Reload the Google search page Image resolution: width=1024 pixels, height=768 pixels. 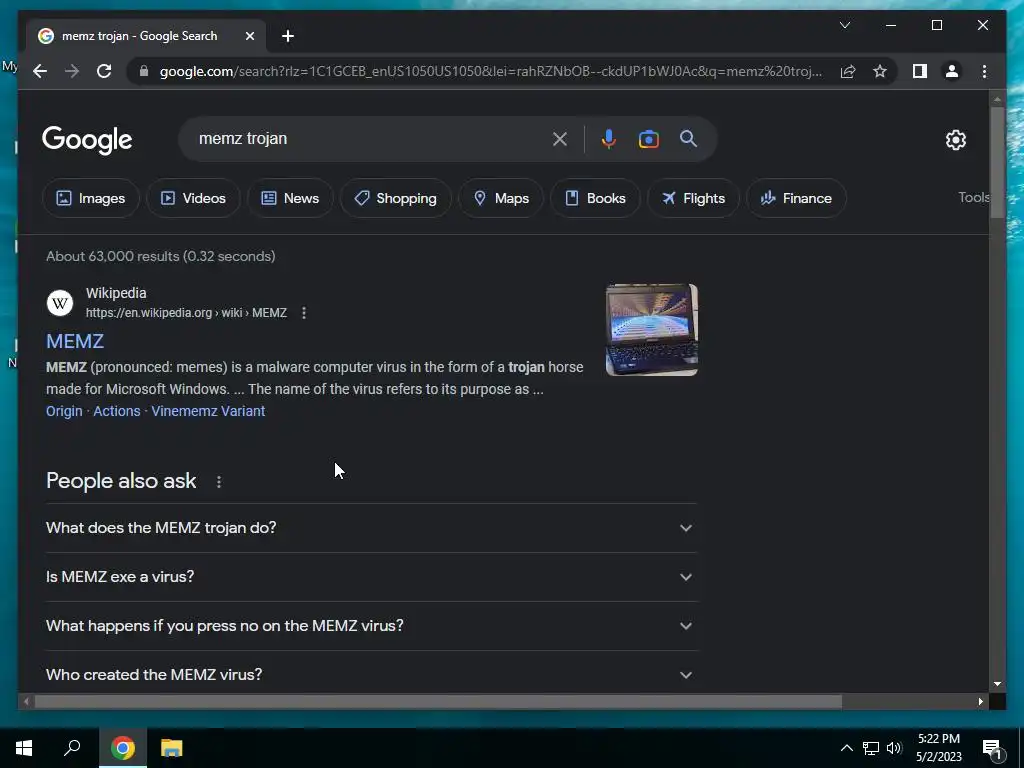(x=104, y=71)
